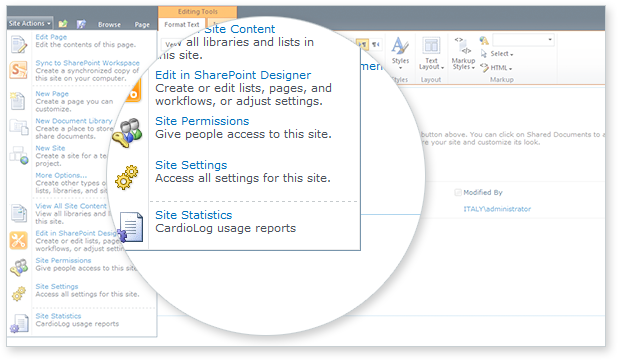Click small Site Statistics icon in left menu
Screen dimensions: 618x360
click(20, 324)
